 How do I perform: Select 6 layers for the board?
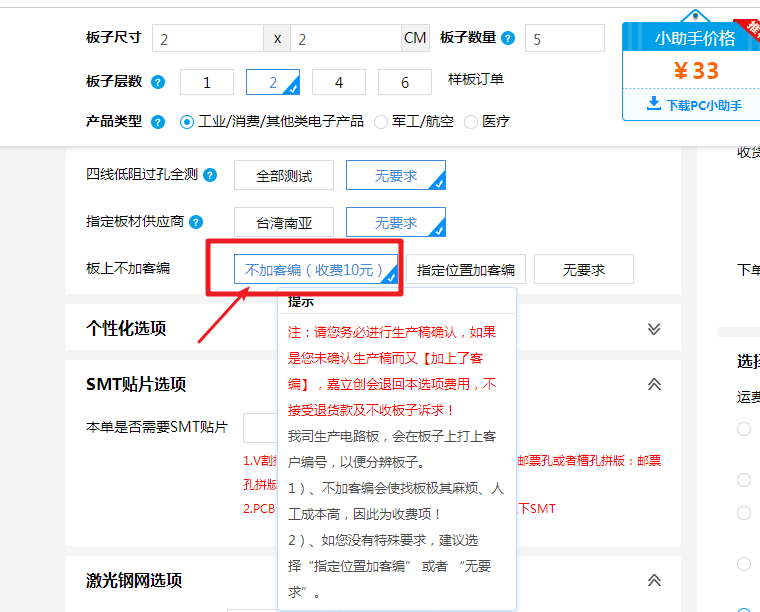pyautogui.click(x=404, y=83)
